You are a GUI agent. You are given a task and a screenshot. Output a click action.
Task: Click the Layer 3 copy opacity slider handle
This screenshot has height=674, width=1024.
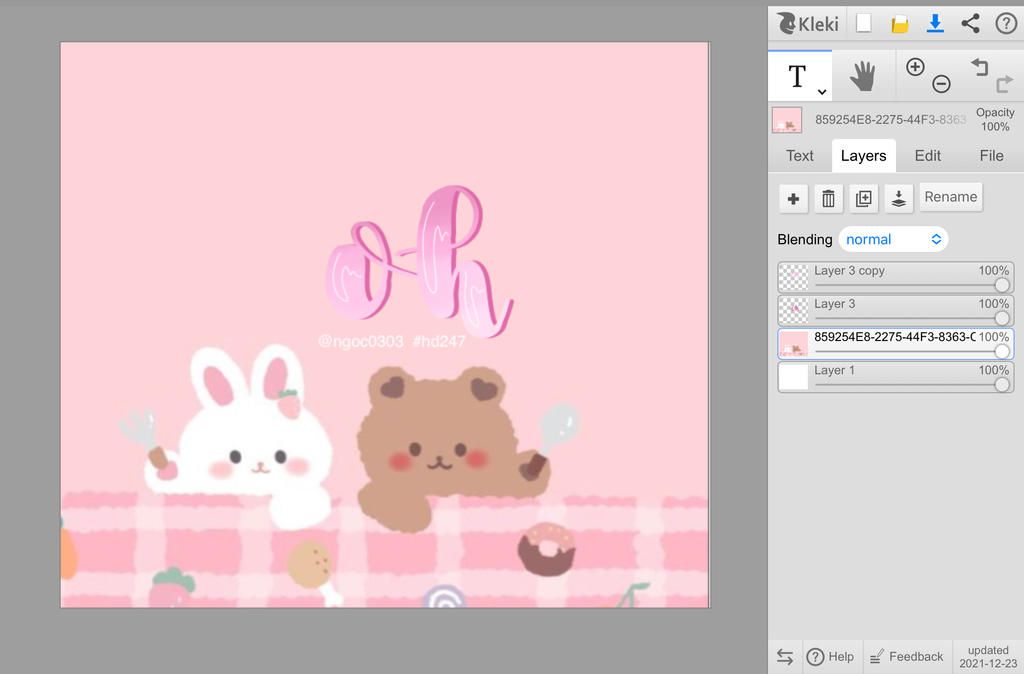click(x=1002, y=285)
